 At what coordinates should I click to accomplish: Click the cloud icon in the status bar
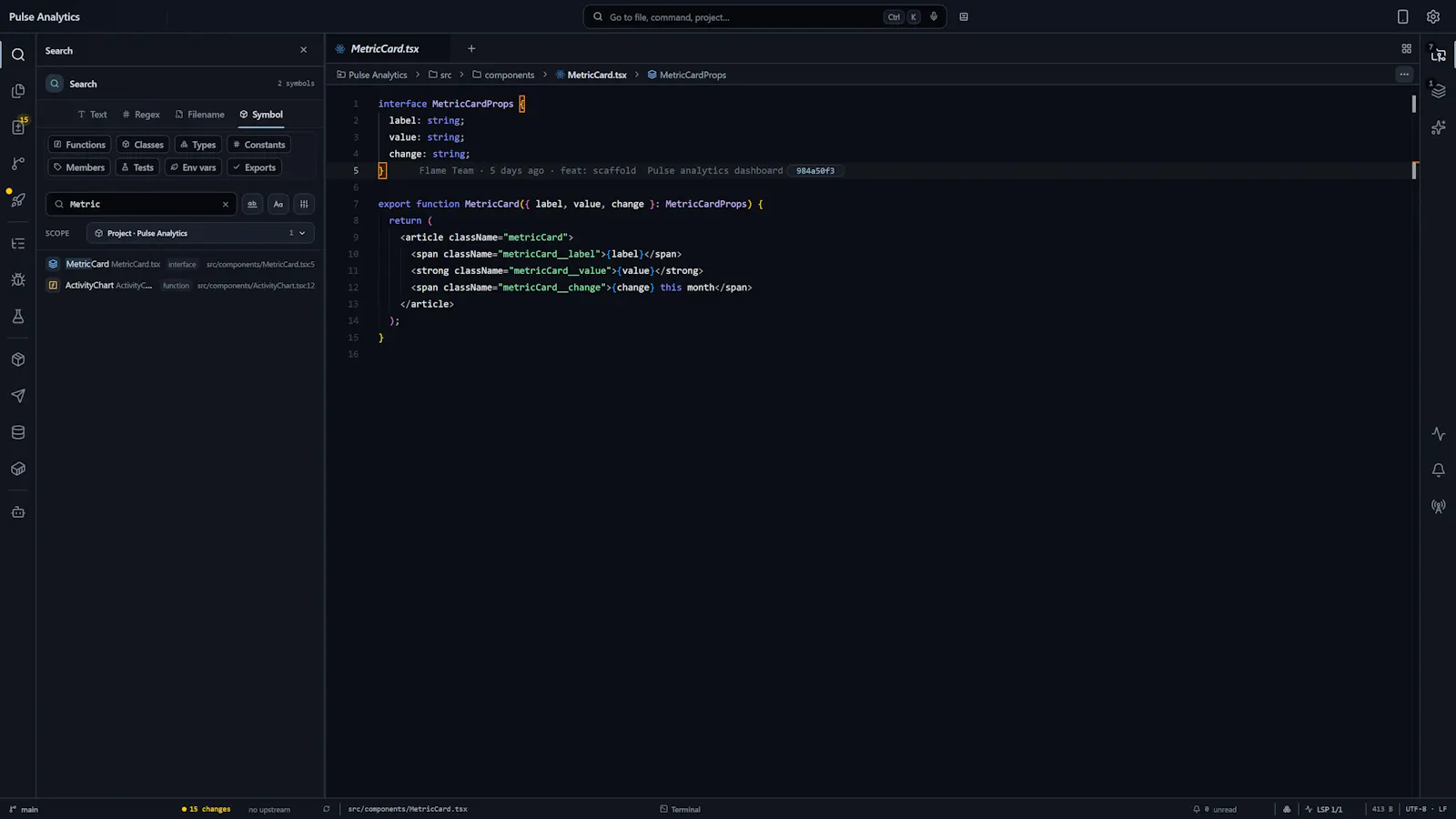coord(1287,809)
